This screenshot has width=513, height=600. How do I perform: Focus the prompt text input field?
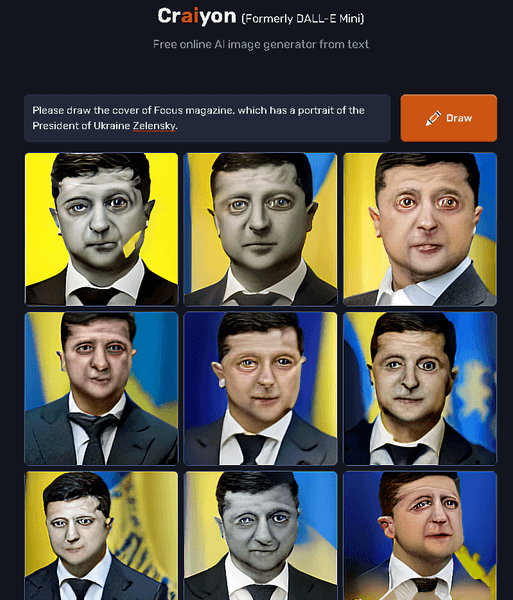[207, 118]
